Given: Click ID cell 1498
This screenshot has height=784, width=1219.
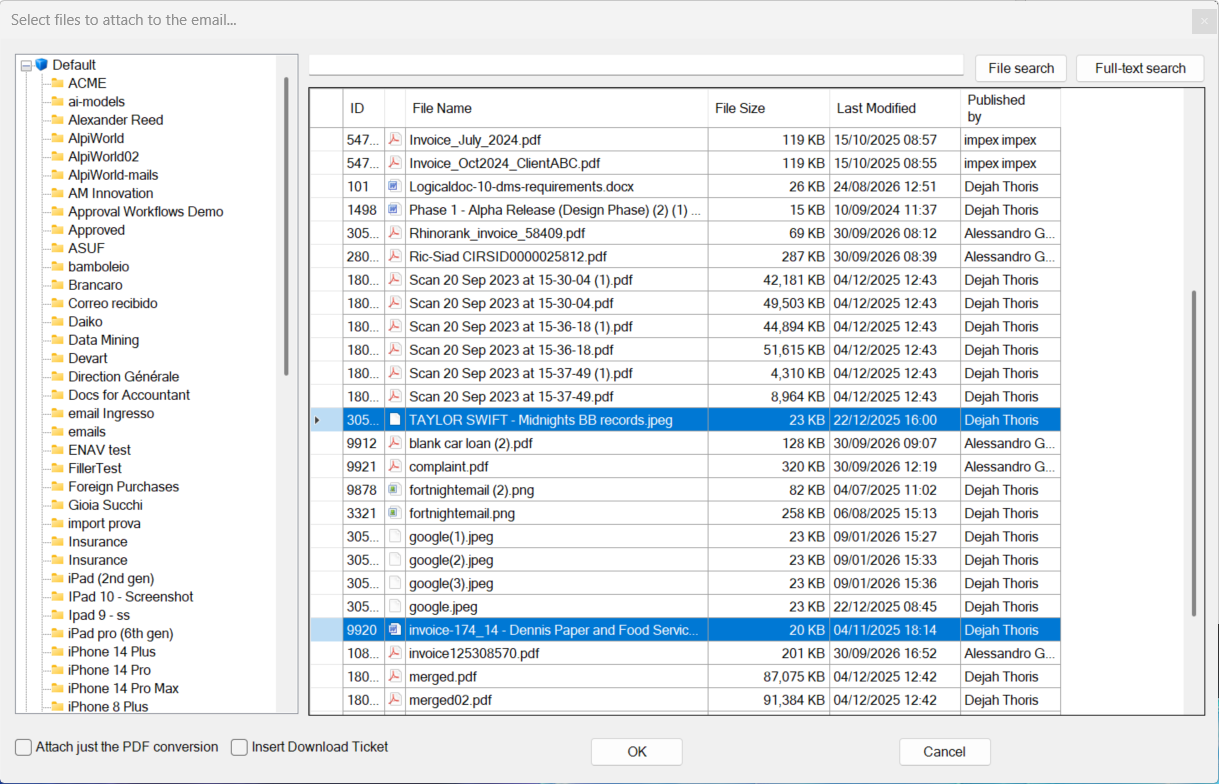Looking at the screenshot, I should point(362,210).
